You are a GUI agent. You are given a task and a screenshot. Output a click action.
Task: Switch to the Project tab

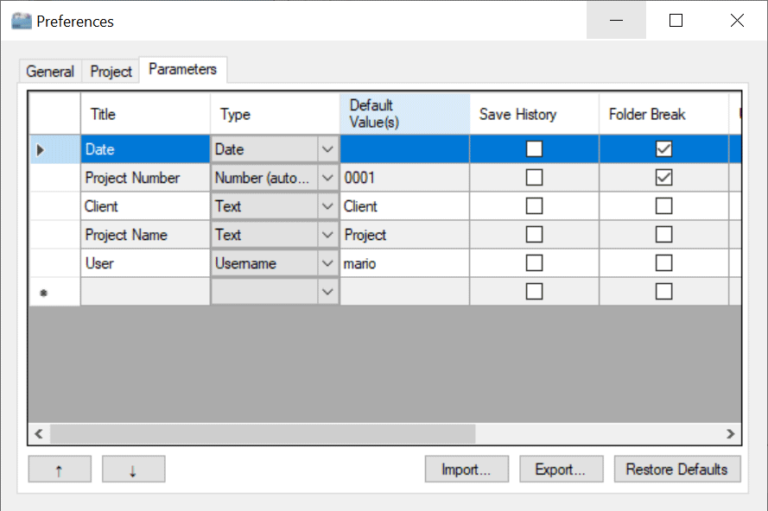(x=111, y=71)
